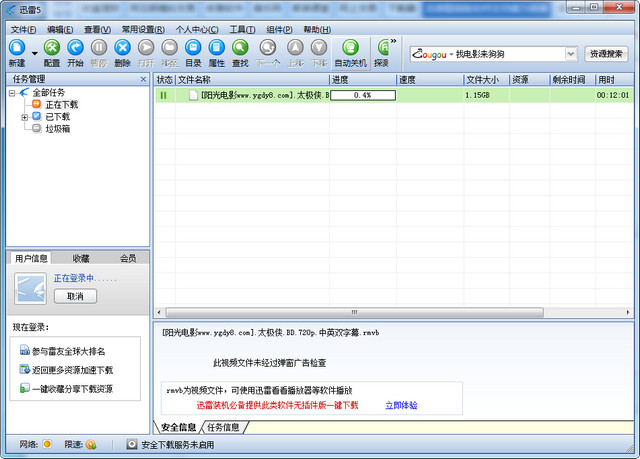The height and width of the screenshot is (459, 640).
Task: Sort by the 资源 column header
Action: tap(529, 80)
